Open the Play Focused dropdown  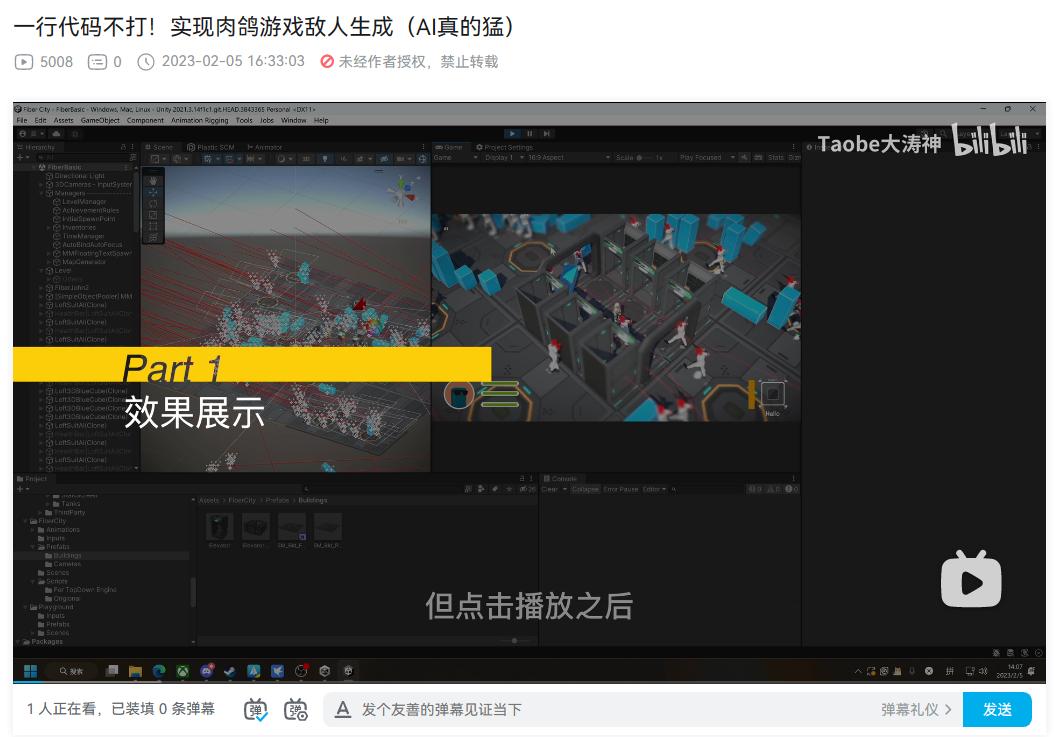(x=707, y=157)
